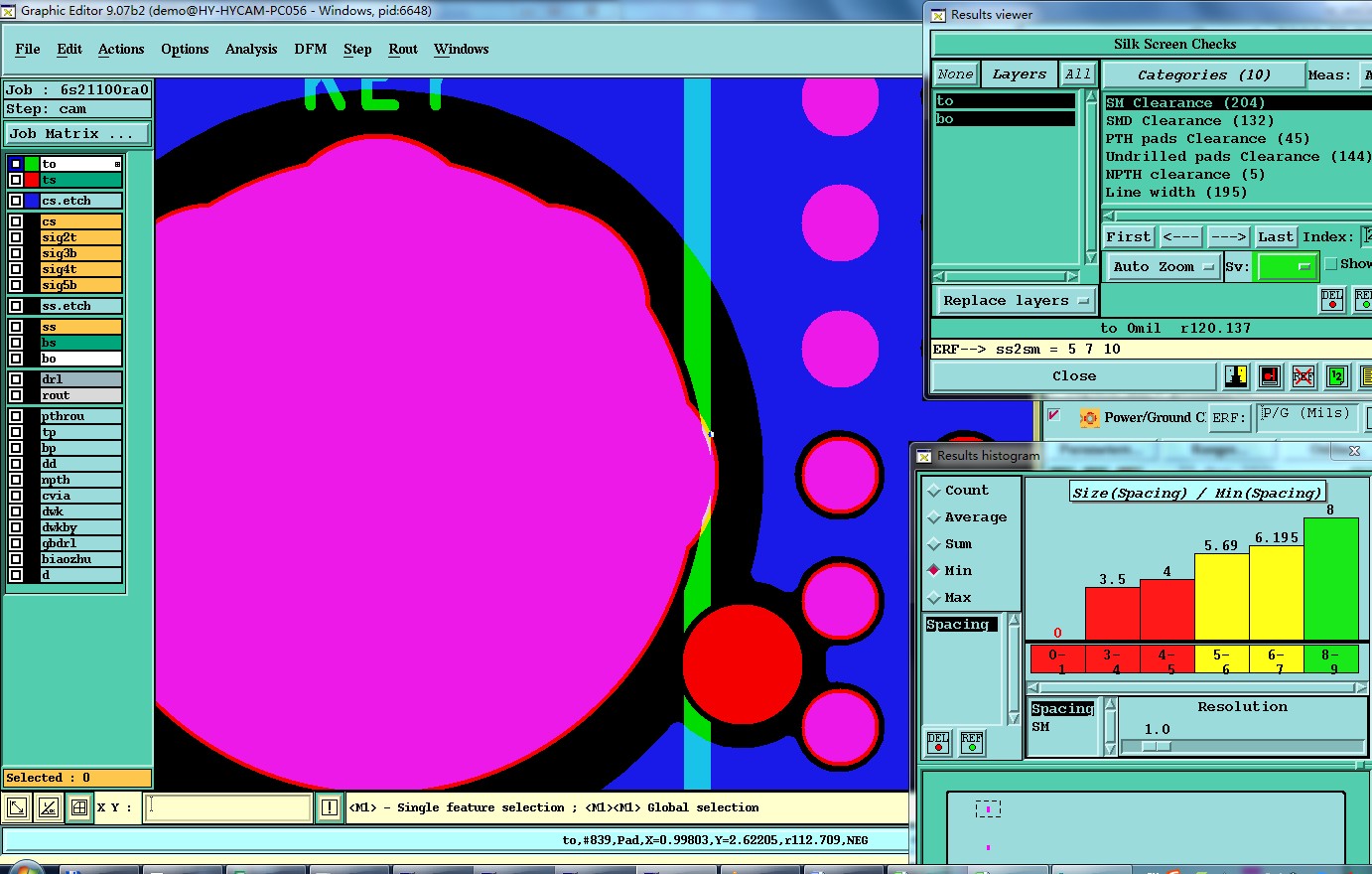Select the bo layer in Results viewer
This screenshot has height=874, width=1372.
pos(1005,118)
